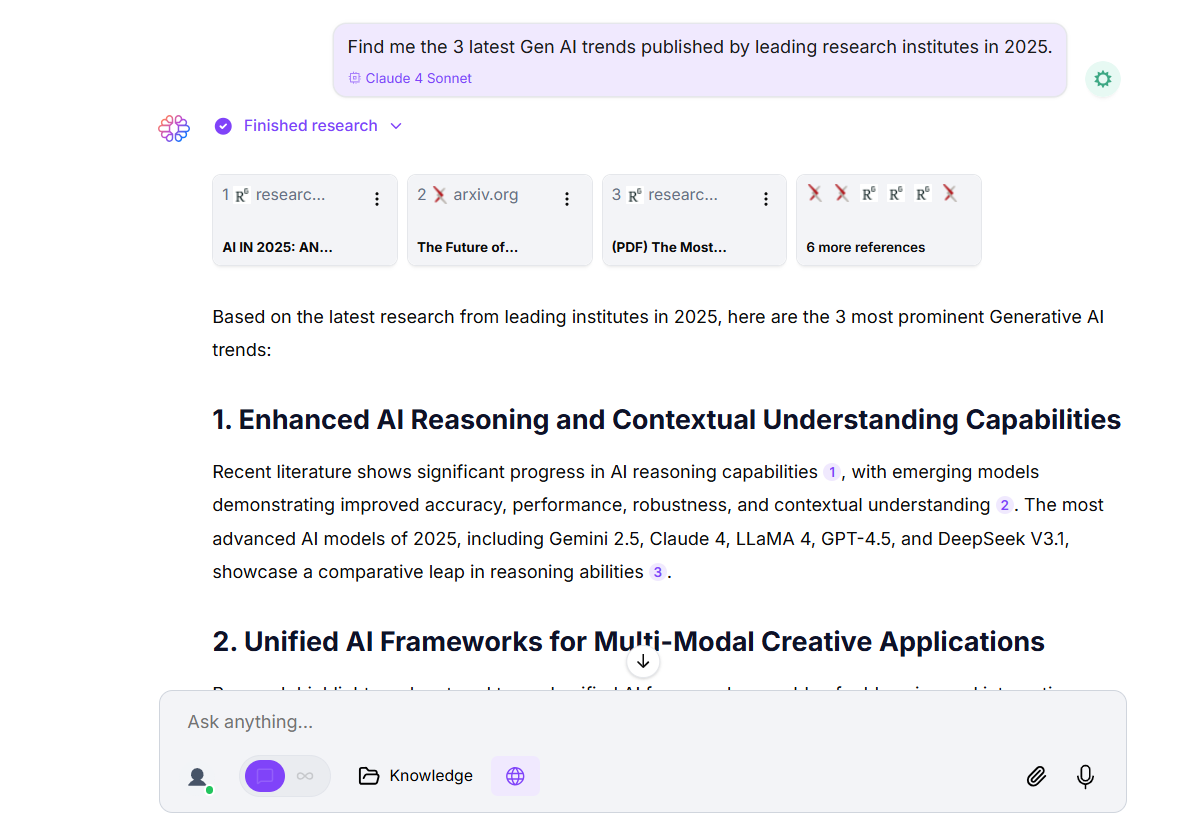The image size is (1190, 822).
Task: Click the green gear user avatar icon
Action: tap(1102, 79)
